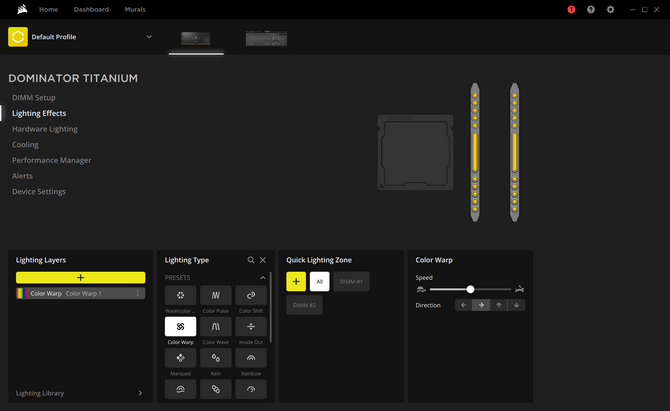670x411 pixels.
Task: Select the Marquee lighting preset
Action: coord(180,358)
